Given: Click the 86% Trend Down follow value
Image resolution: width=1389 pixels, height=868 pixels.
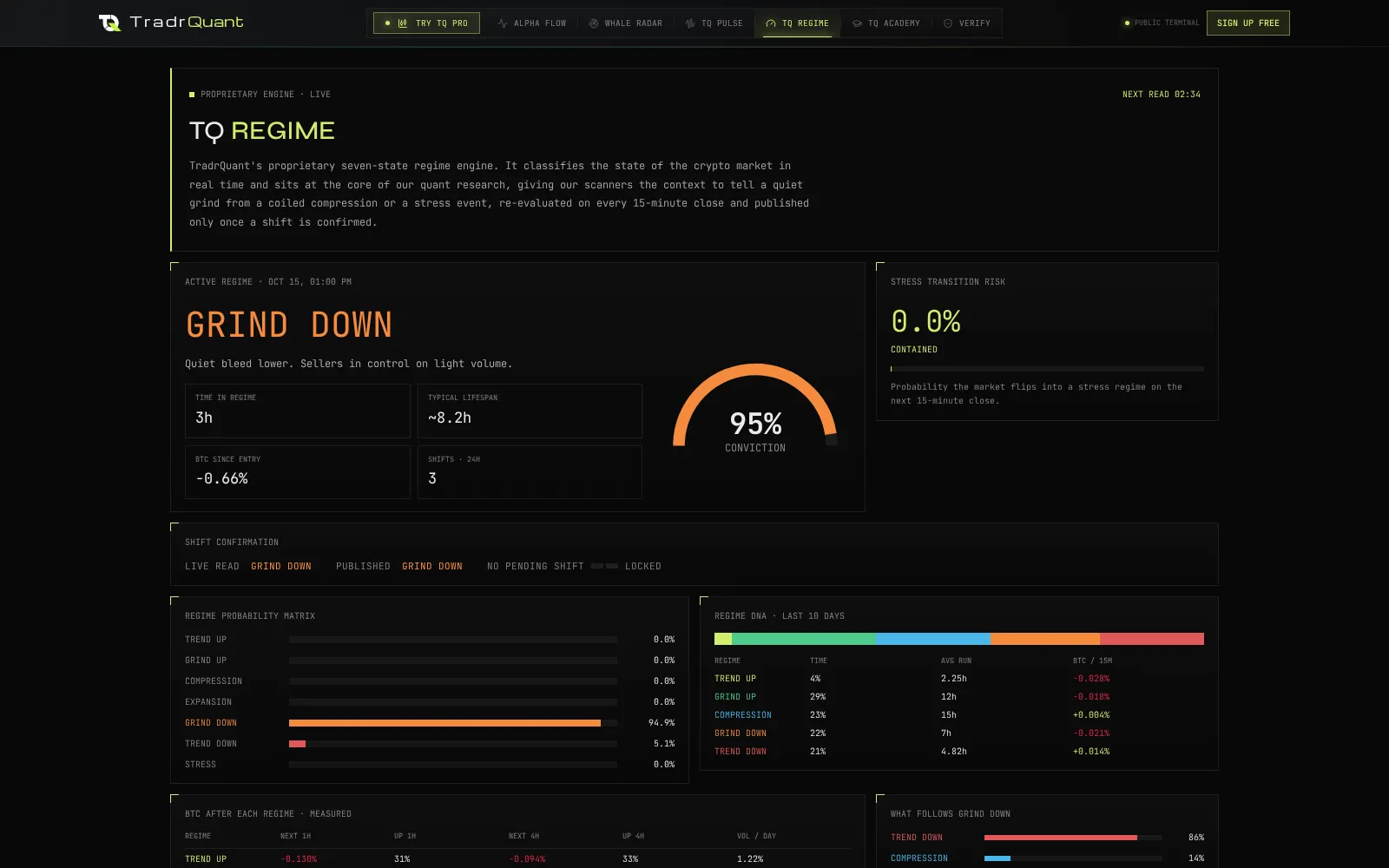Looking at the screenshot, I should tap(1196, 838).
